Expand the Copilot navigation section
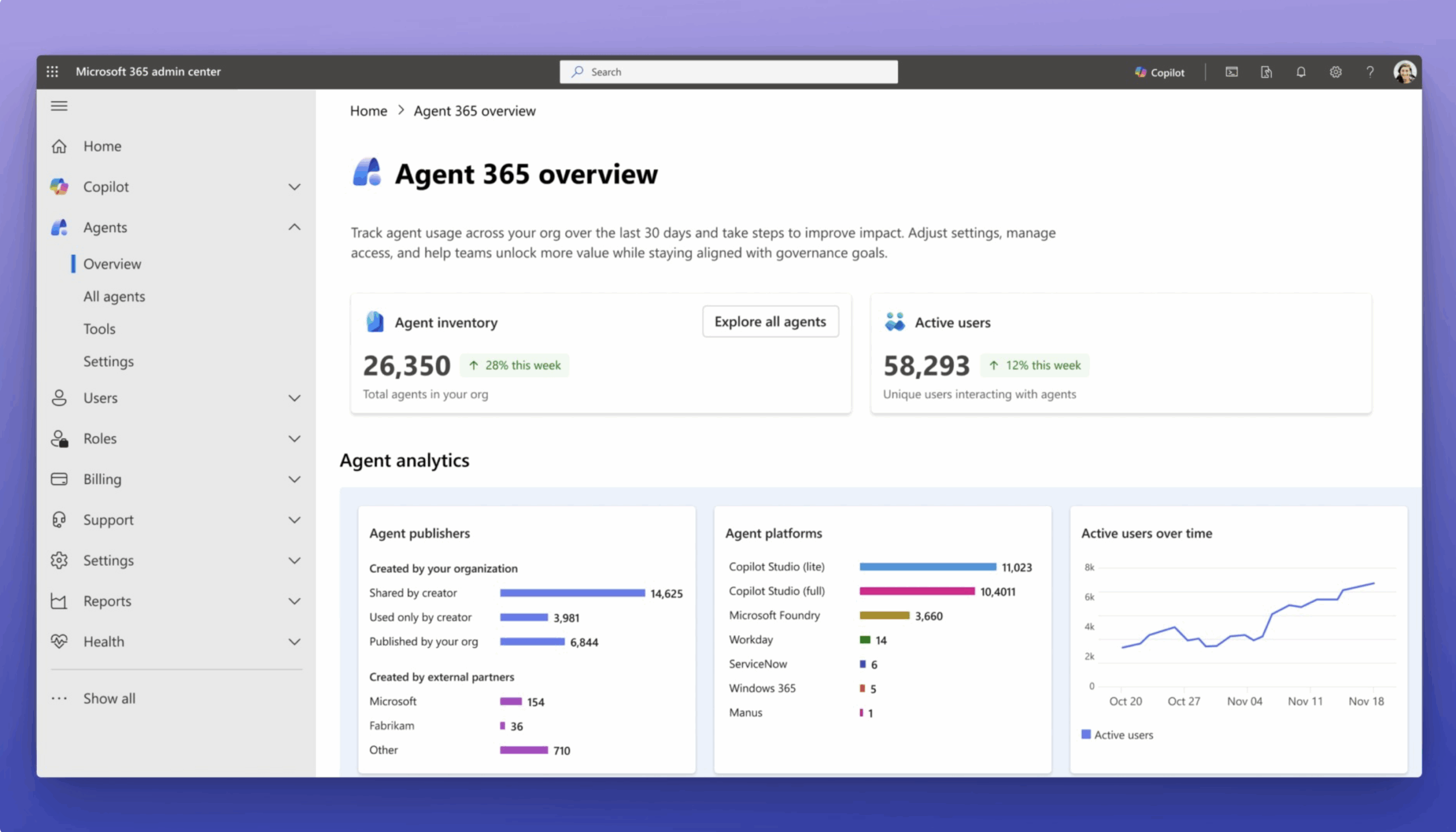 pyautogui.click(x=293, y=187)
